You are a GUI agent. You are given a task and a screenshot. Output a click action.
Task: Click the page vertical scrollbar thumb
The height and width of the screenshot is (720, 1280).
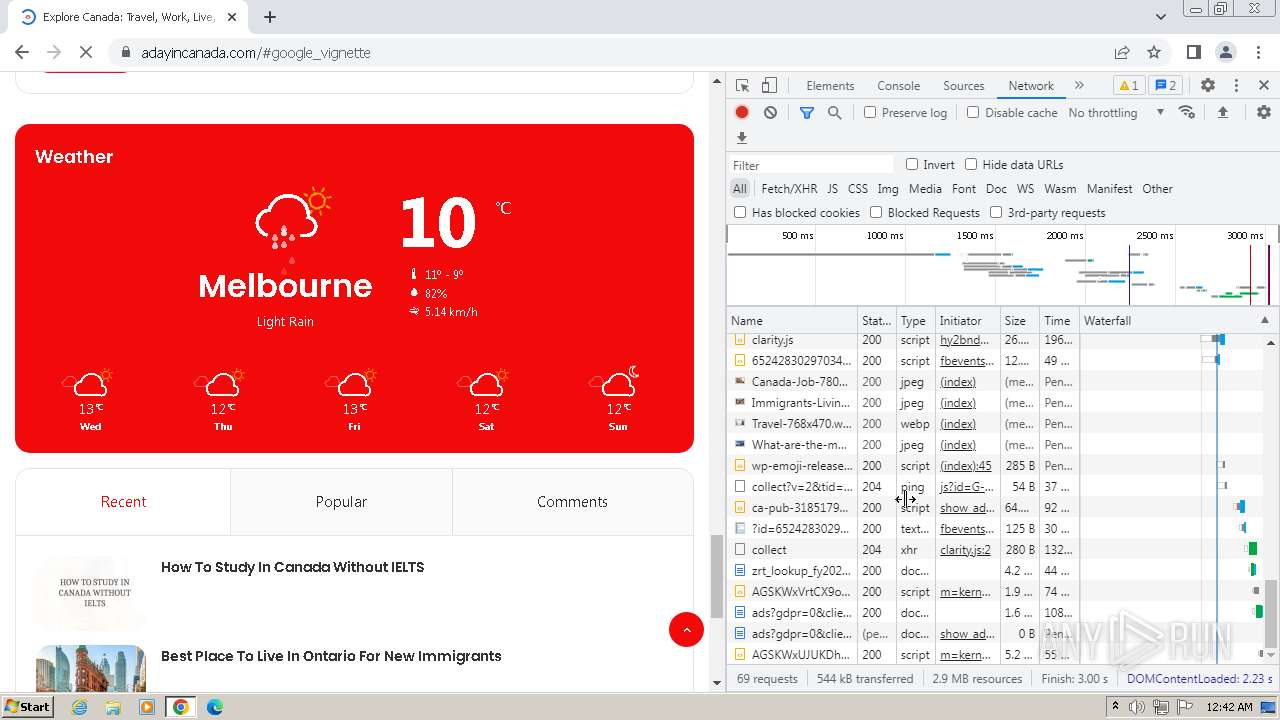716,575
